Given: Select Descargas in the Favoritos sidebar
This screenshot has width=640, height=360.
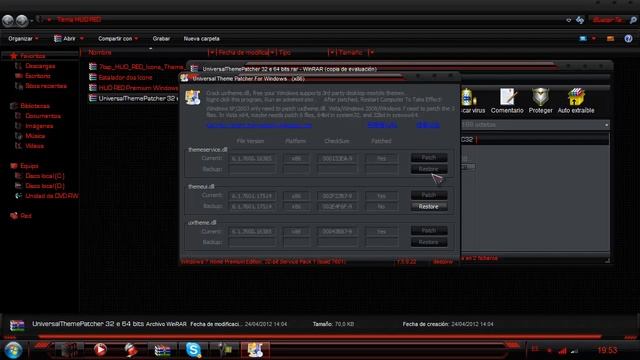Looking at the screenshot, I should point(40,66).
